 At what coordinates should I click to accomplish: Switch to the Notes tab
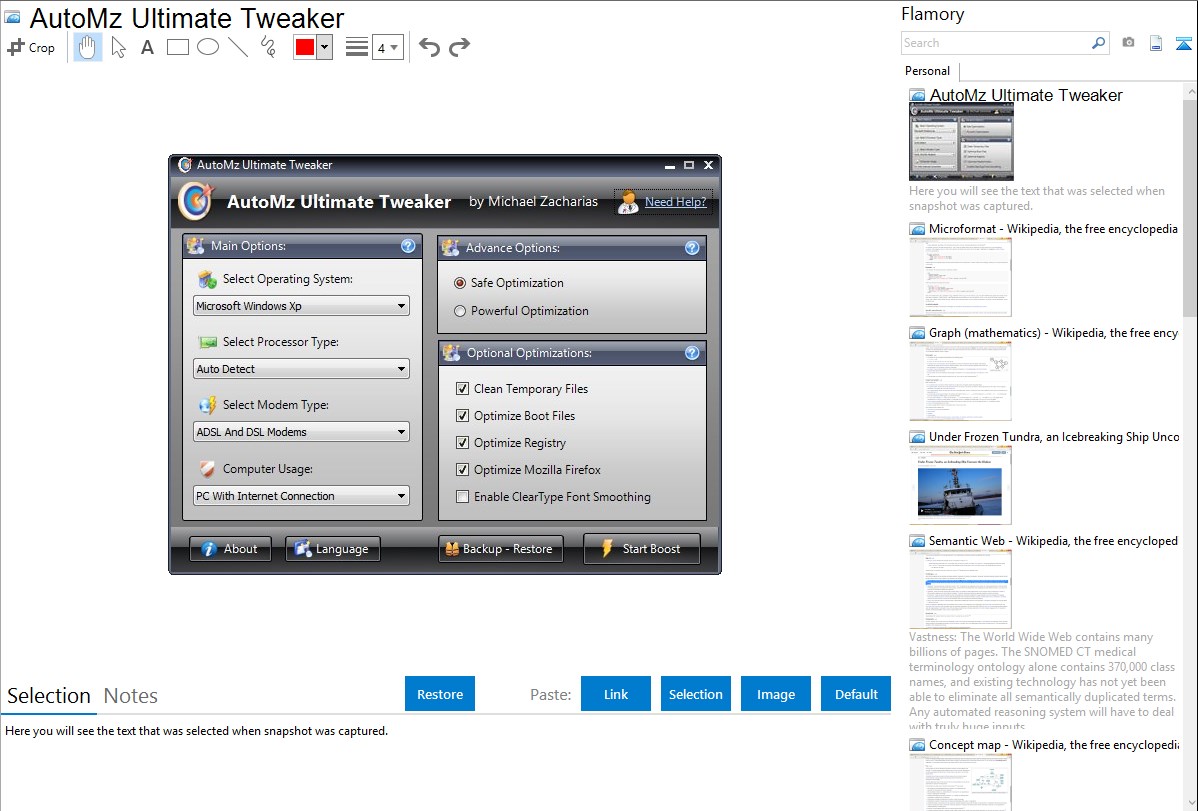coord(131,696)
